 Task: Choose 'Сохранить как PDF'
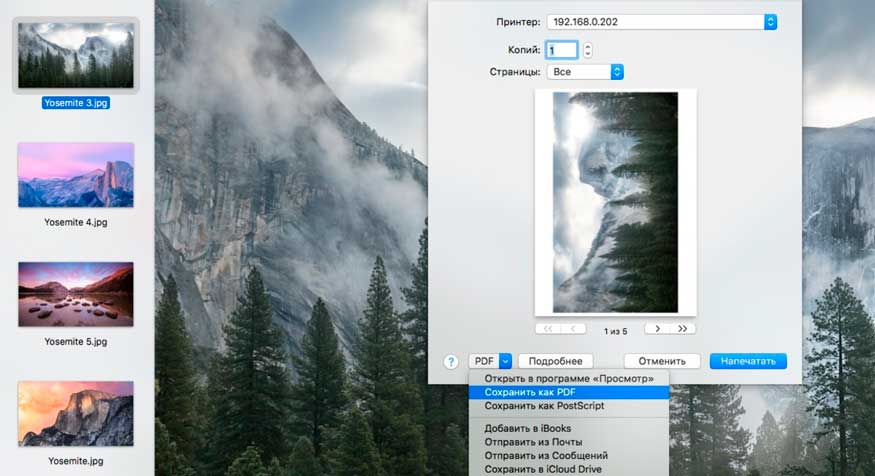(x=569, y=392)
